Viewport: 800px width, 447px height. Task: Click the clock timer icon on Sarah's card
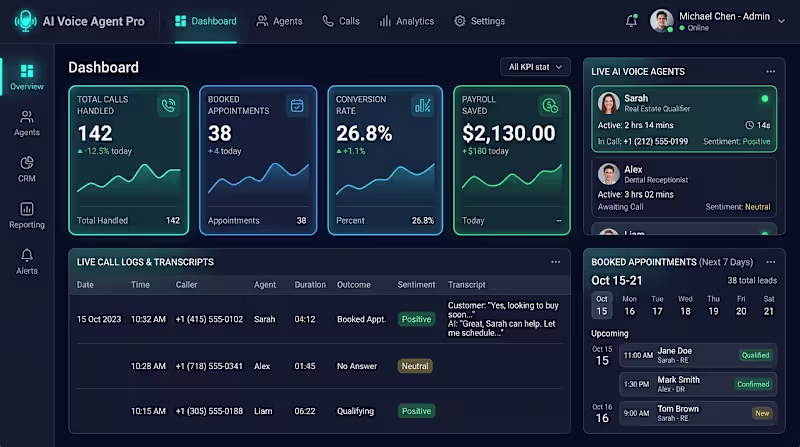point(749,125)
